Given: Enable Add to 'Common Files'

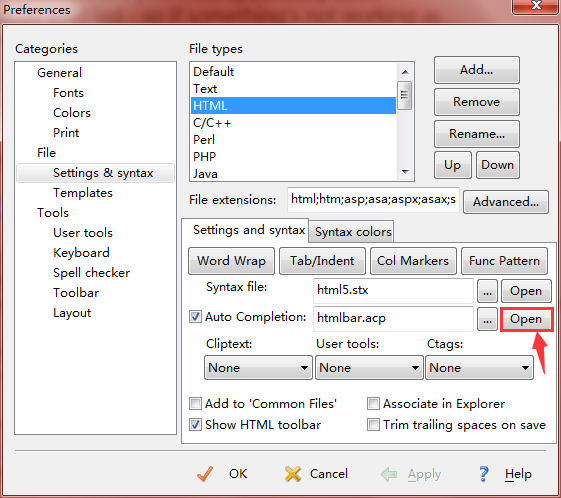Looking at the screenshot, I should [195, 404].
